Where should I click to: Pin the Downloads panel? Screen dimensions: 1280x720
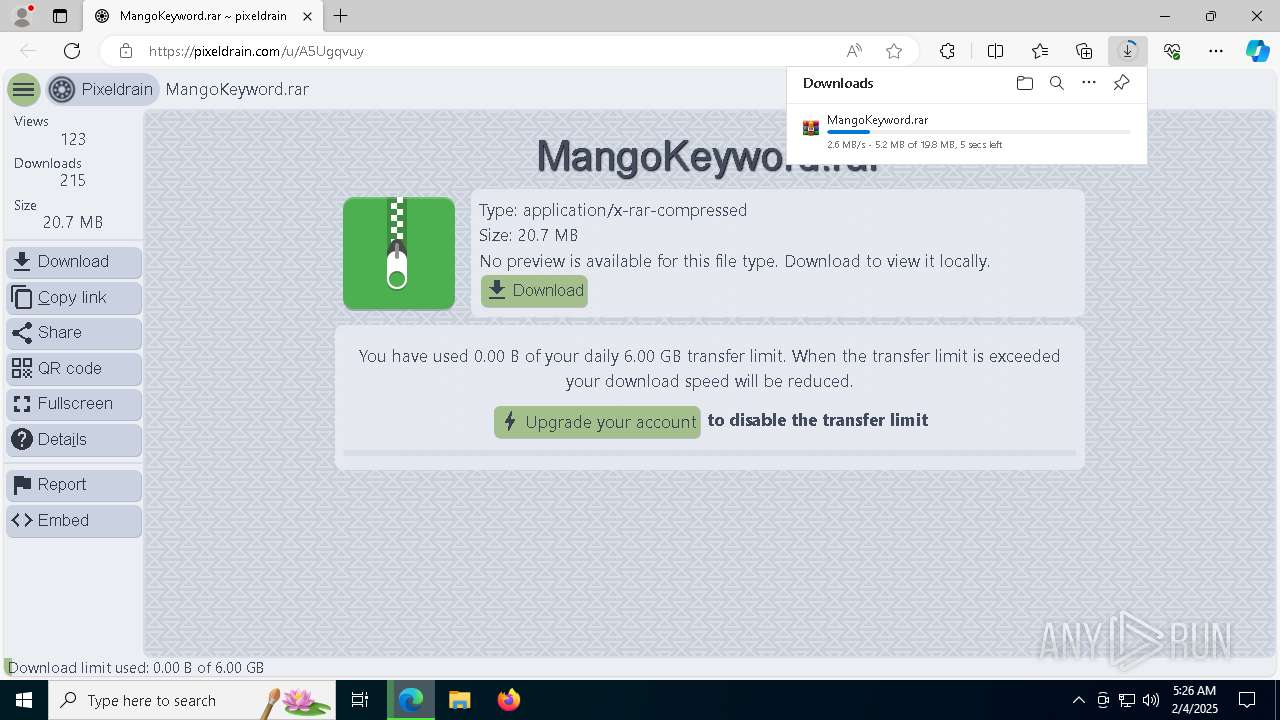point(1121,83)
